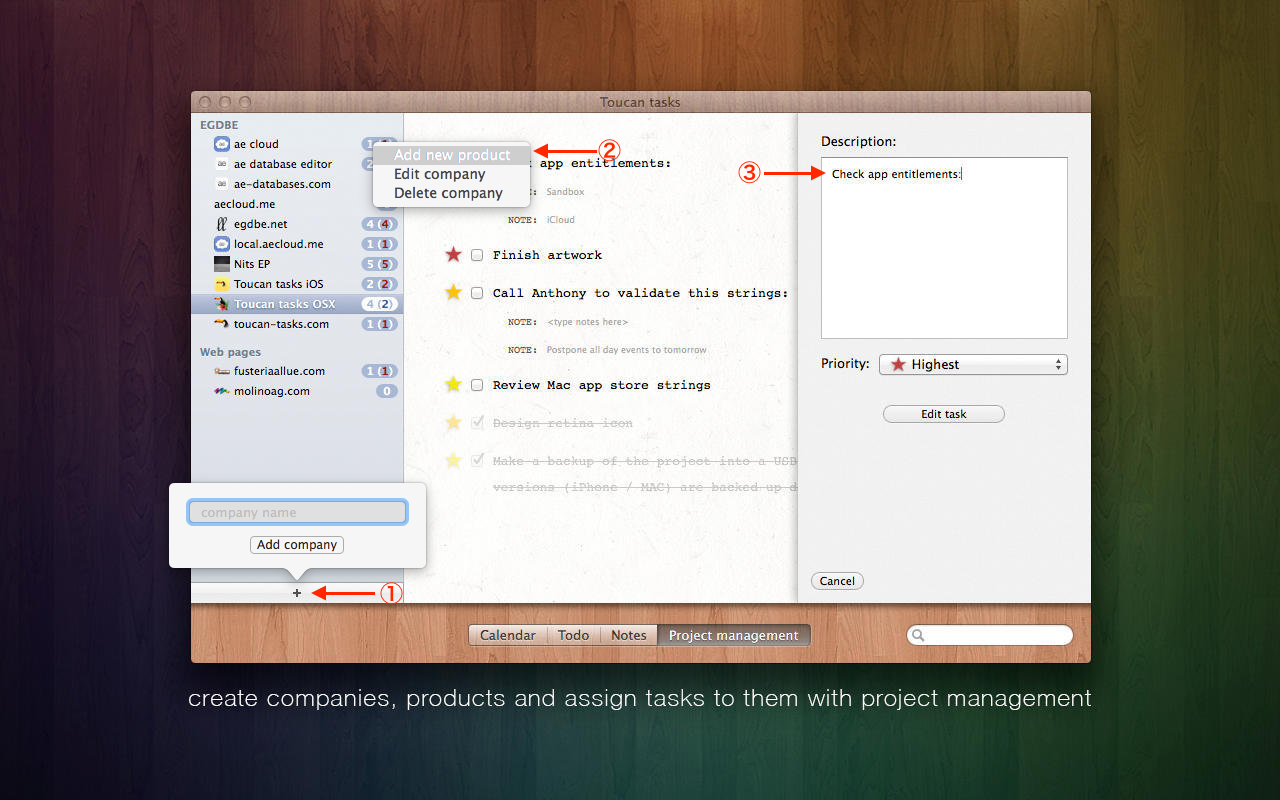1280x800 pixels.
Task: Select molinoag.com under Web pages
Action: [297, 391]
